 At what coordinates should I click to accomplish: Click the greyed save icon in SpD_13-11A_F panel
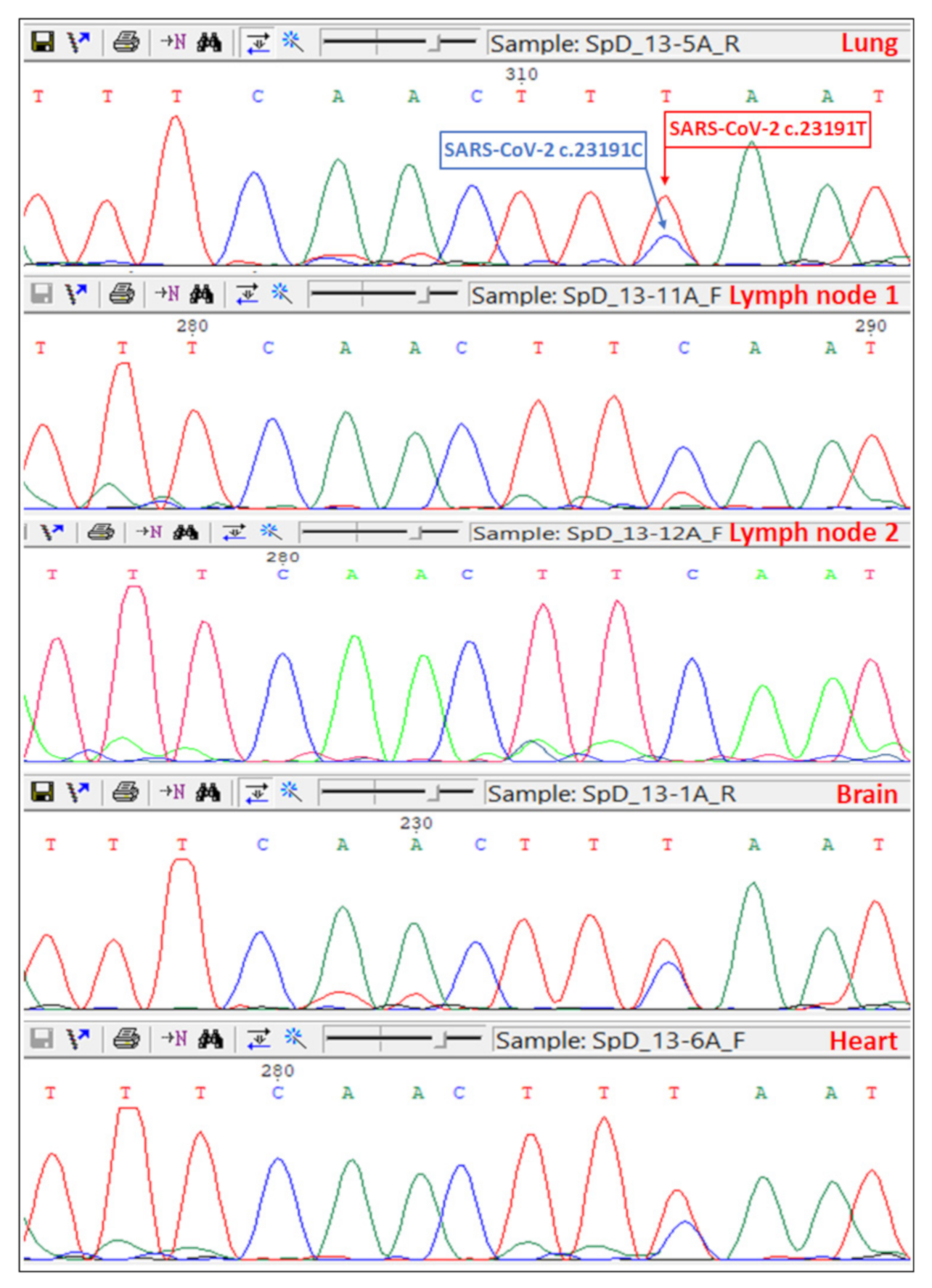pos(41,294)
